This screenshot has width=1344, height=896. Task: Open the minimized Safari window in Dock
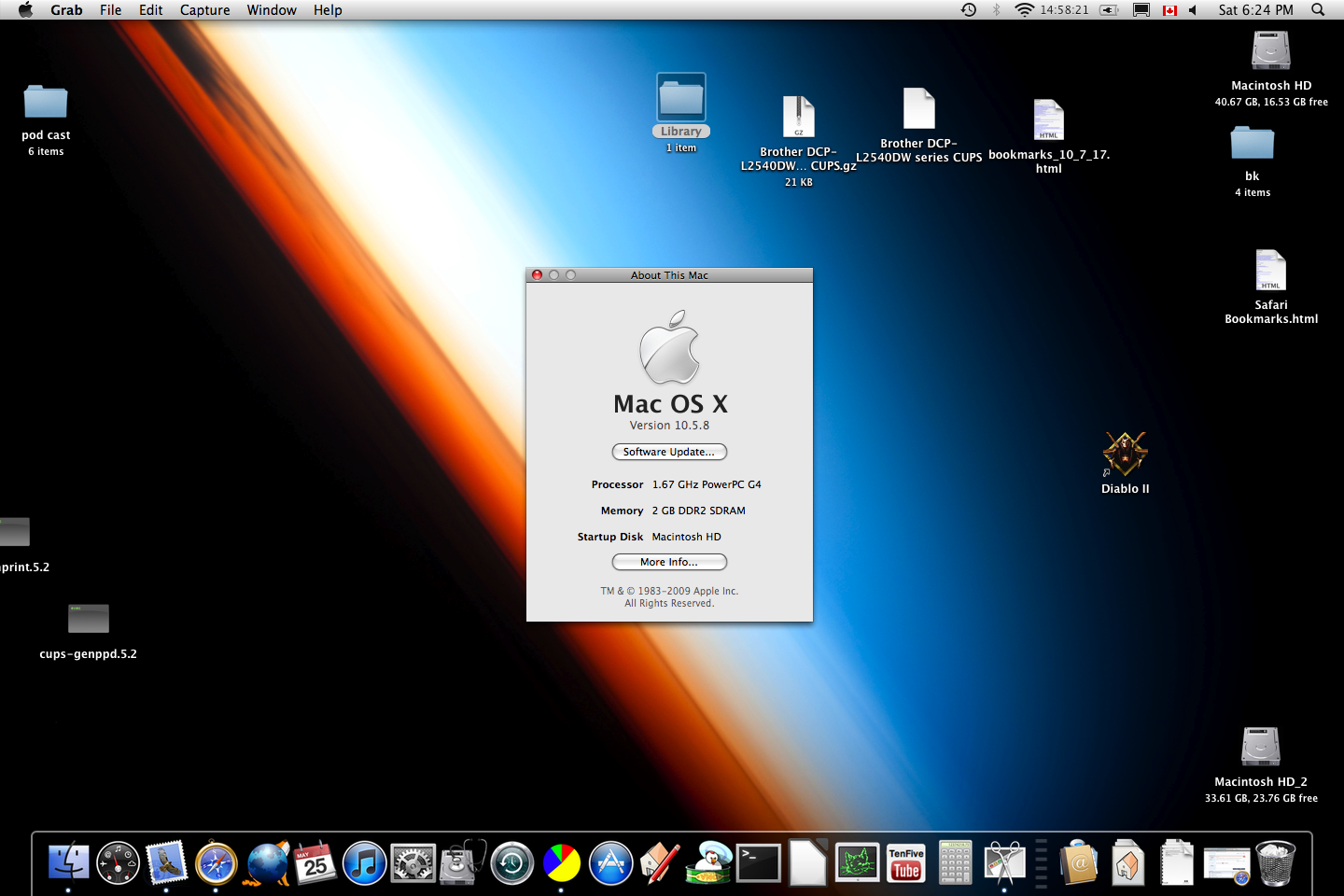coord(1226,865)
